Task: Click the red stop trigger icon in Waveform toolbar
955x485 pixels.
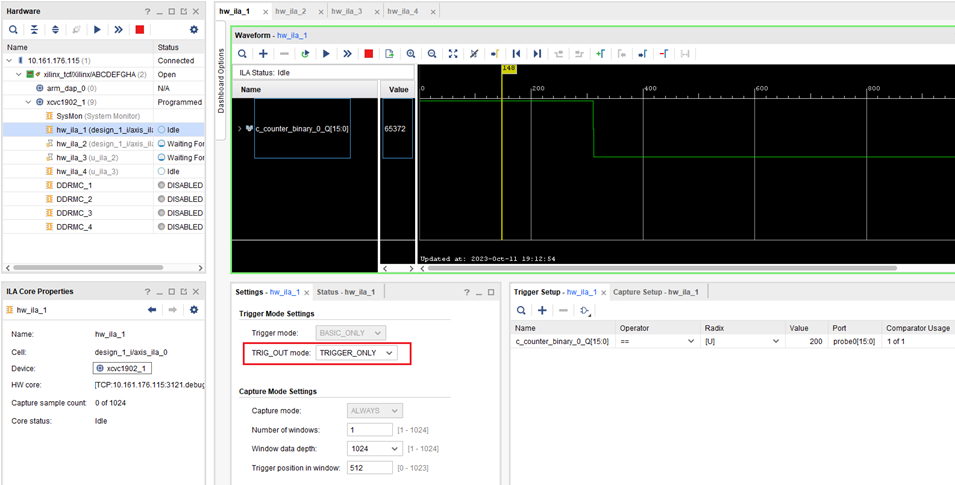Action: (x=368, y=53)
